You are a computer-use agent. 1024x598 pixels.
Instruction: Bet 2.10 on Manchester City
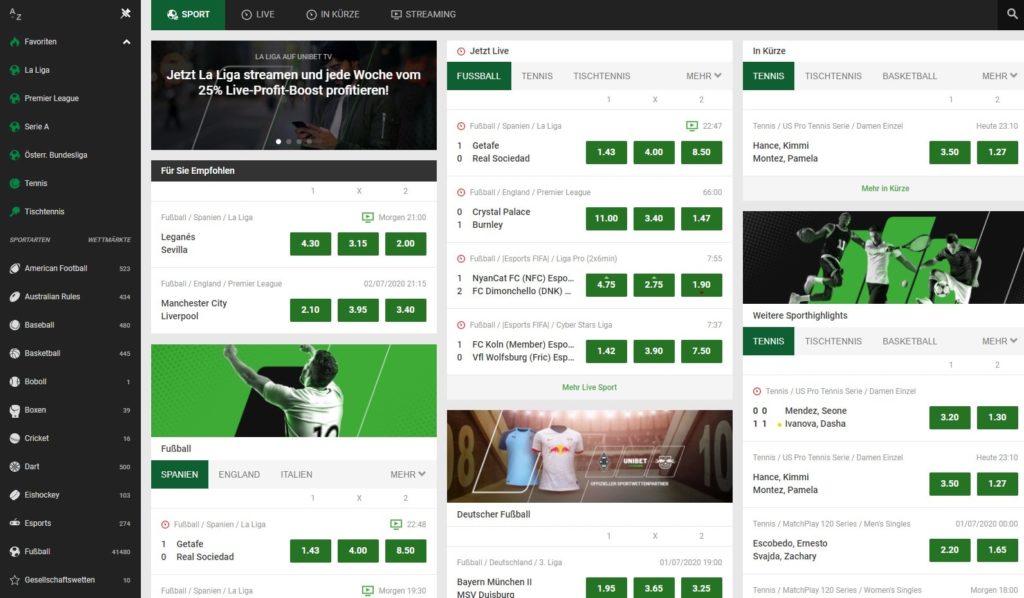click(x=310, y=310)
